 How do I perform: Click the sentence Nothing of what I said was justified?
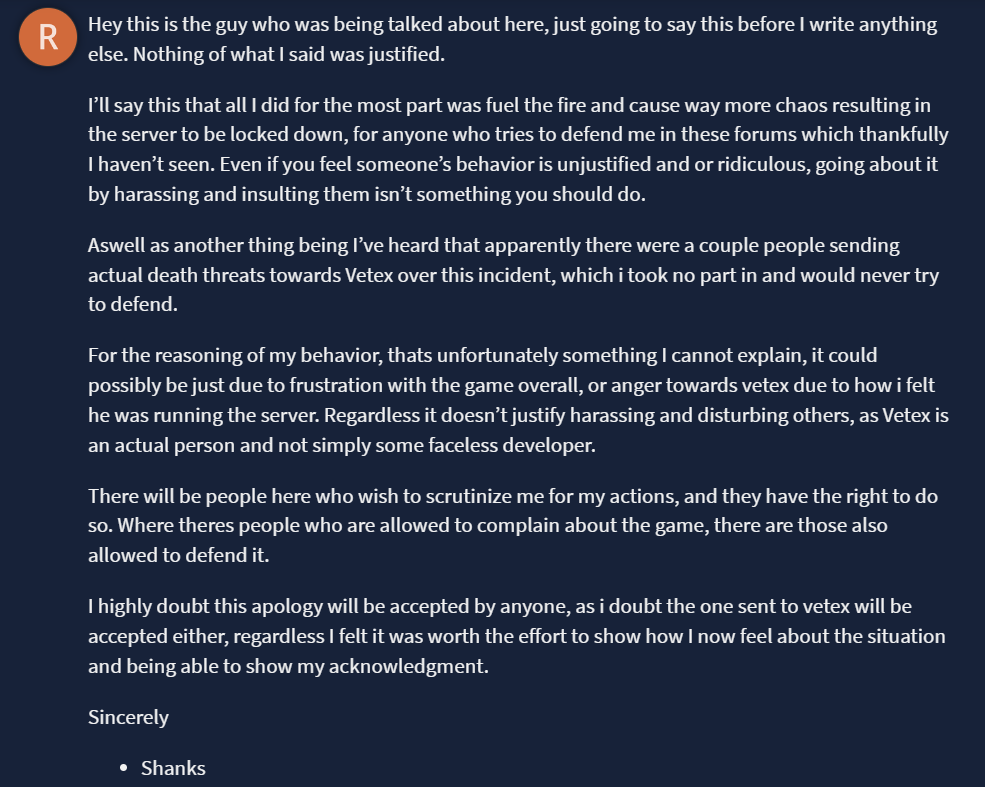tap(289, 54)
